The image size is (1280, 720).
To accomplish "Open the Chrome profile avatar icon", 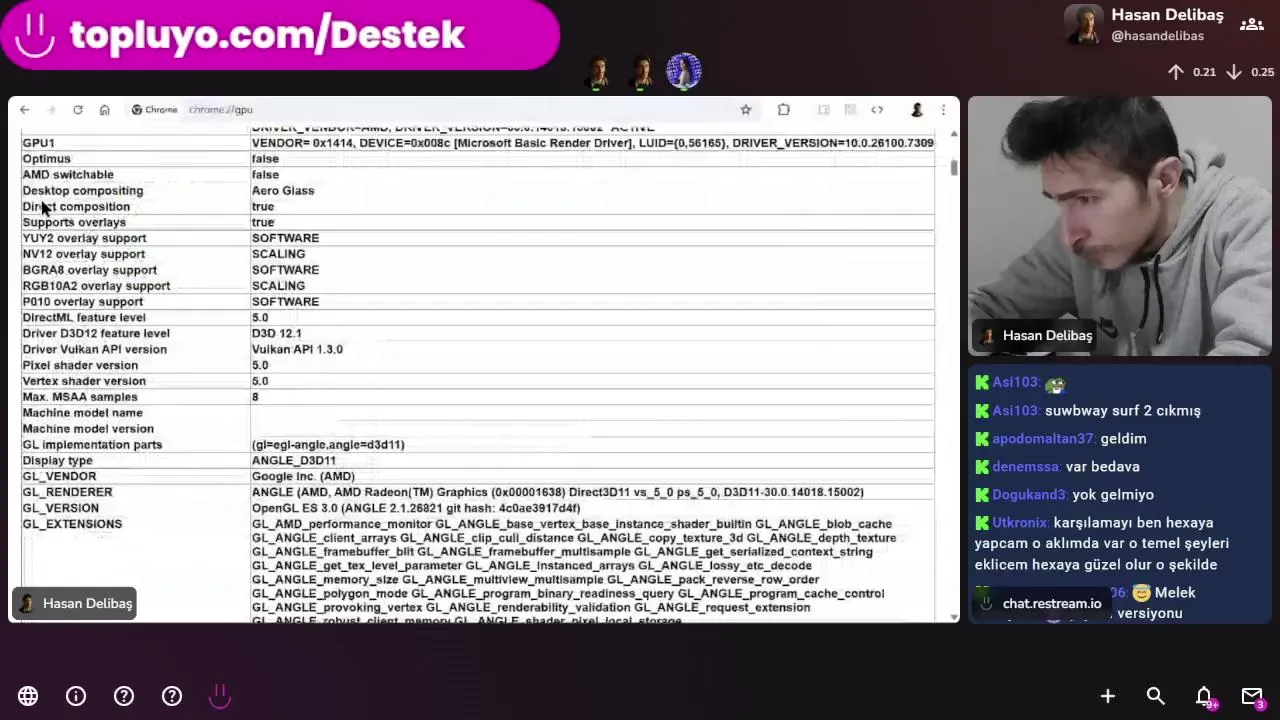I will tap(916, 110).
